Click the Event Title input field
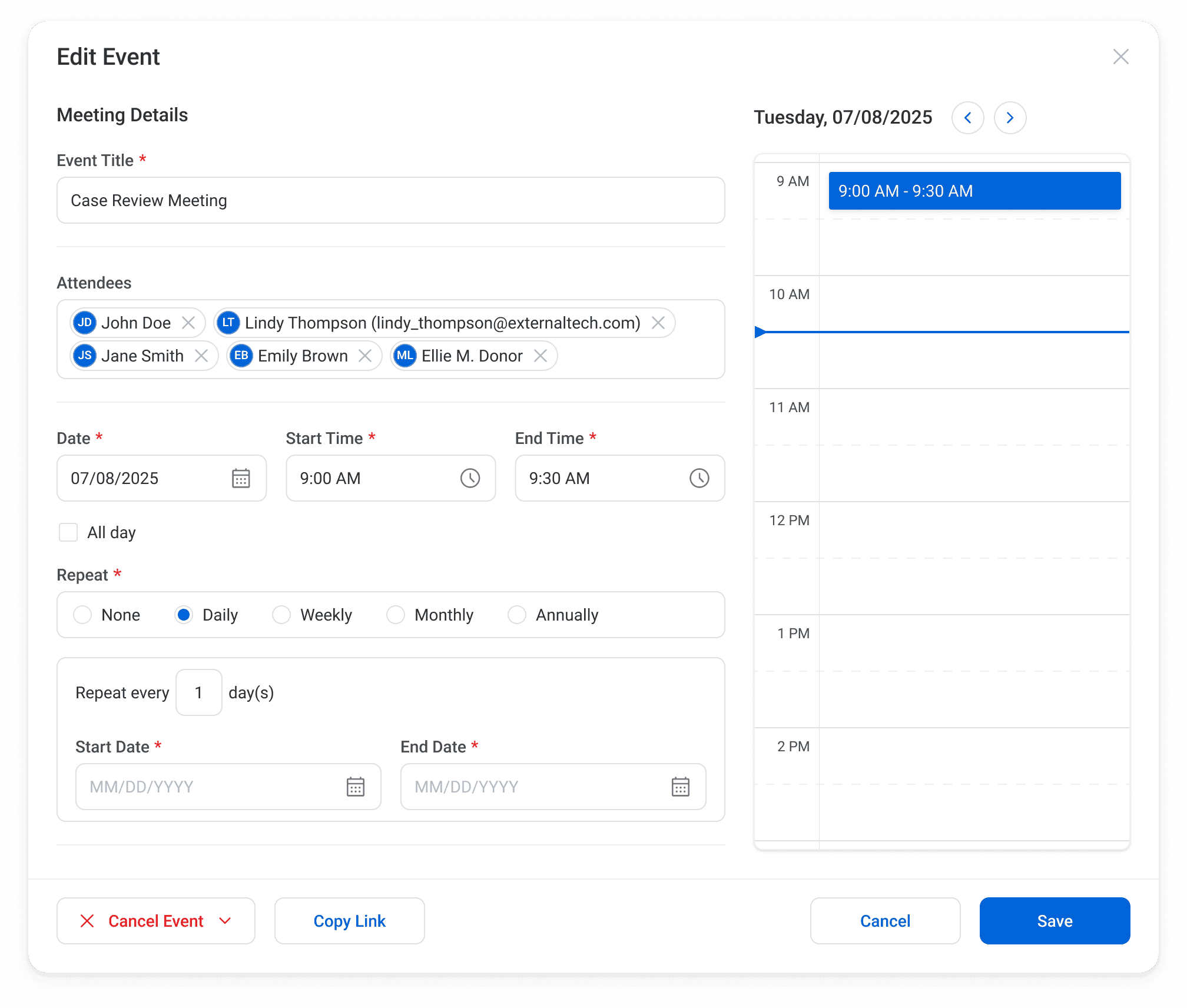 tap(390, 200)
